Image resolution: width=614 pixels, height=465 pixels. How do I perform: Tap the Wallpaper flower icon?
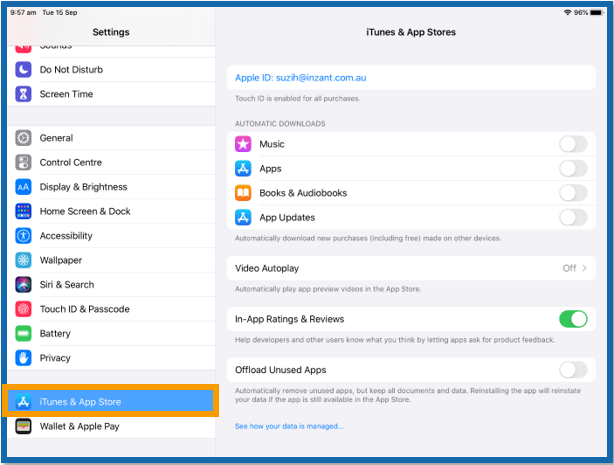tap(23, 260)
